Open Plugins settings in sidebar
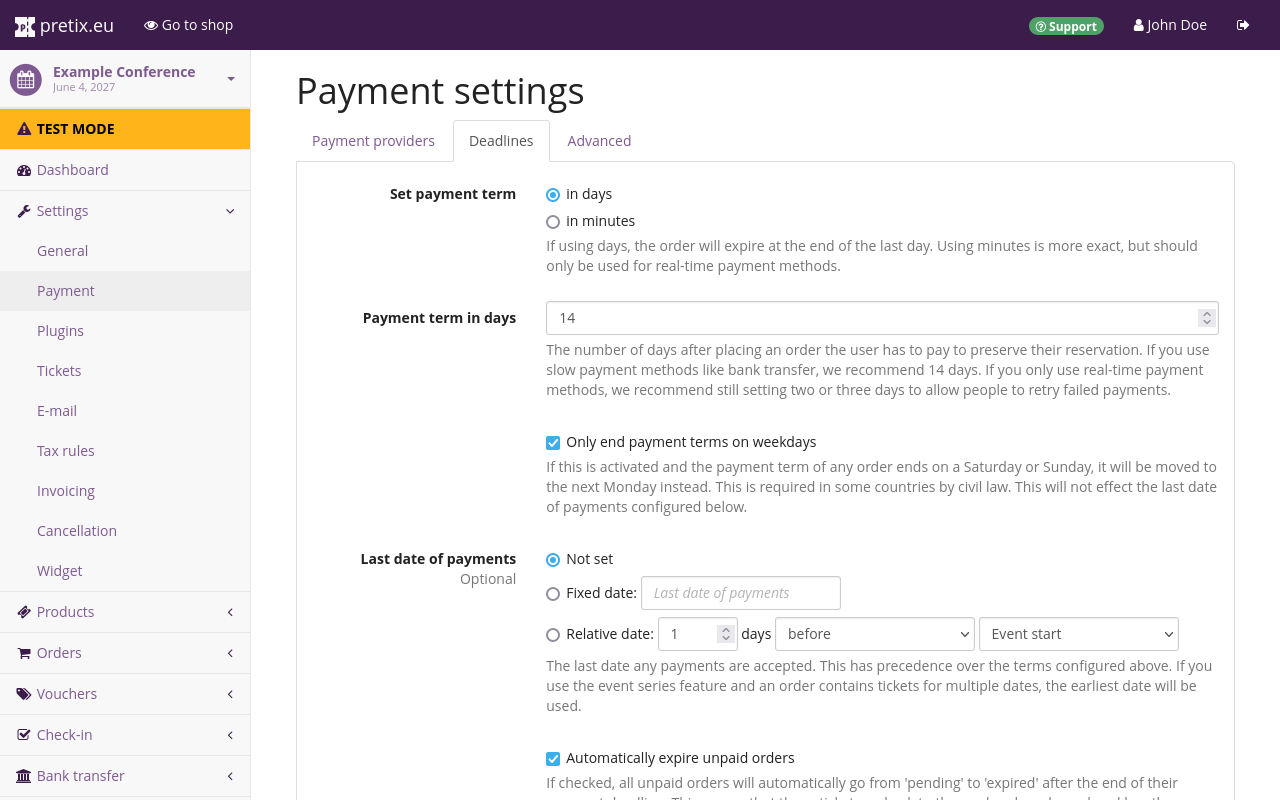This screenshot has height=800, width=1280. (x=125, y=331)
